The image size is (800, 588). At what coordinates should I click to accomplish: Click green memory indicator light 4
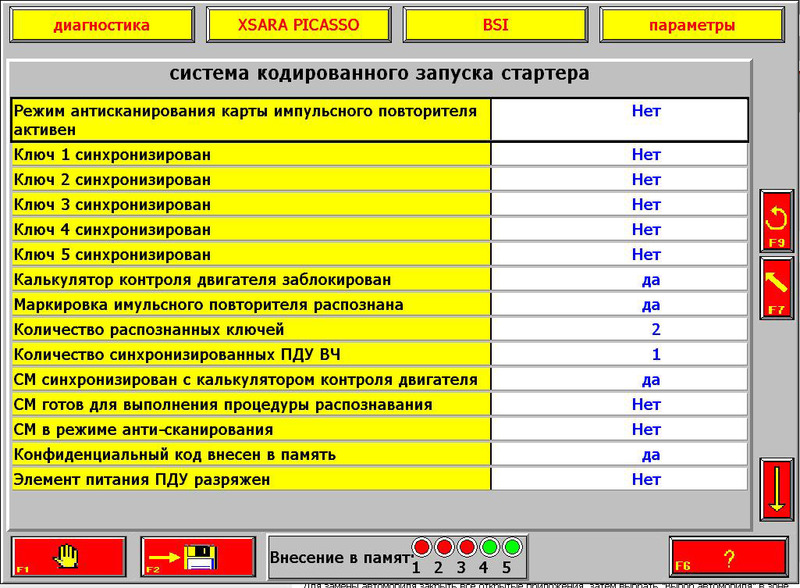coord(489,547)
